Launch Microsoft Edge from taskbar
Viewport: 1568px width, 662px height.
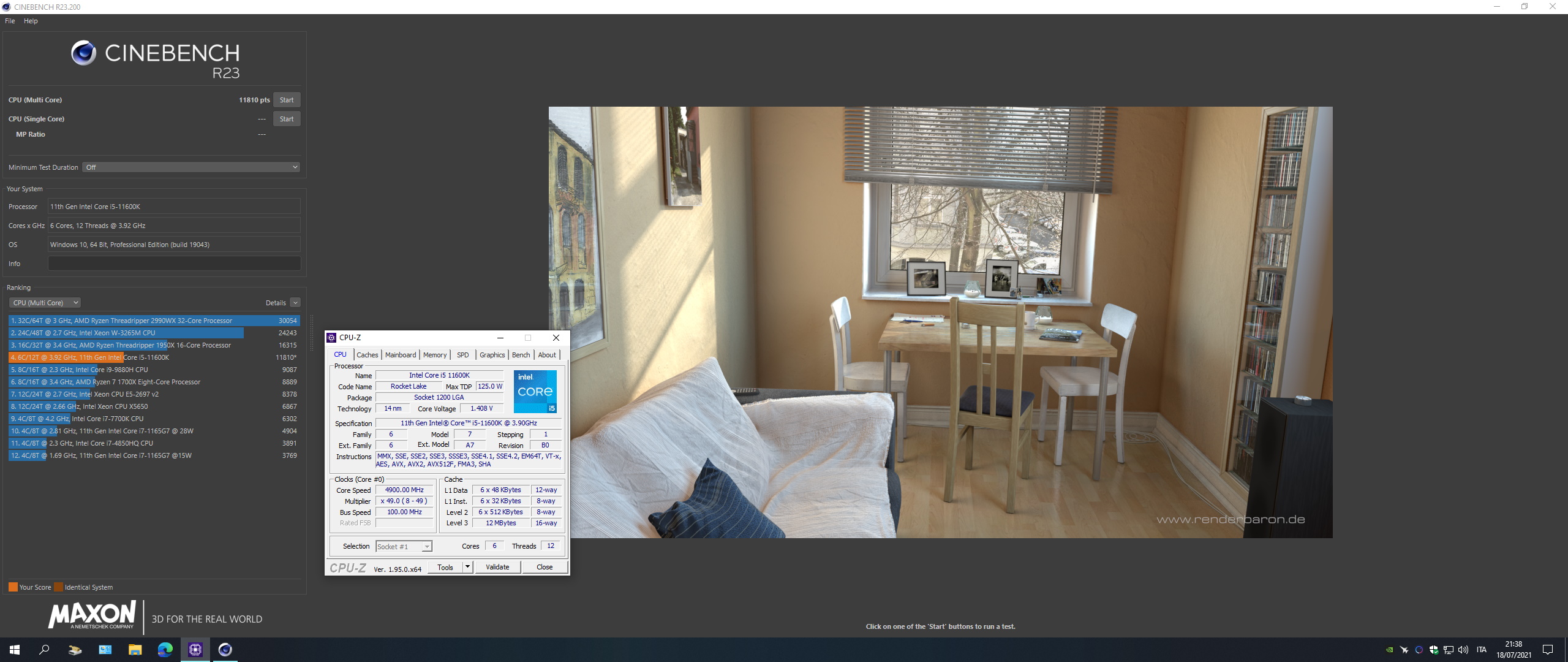click(165, 650)
